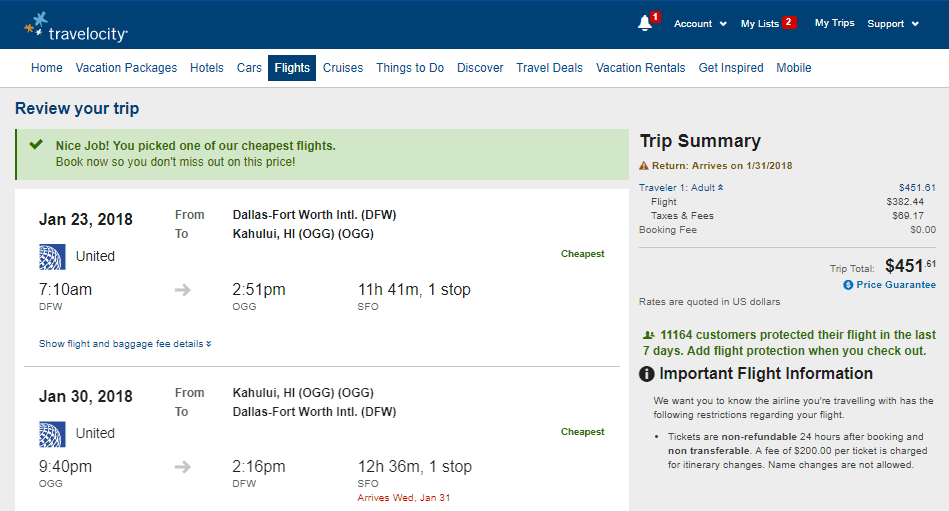Collapse the Traveler 1: Adult breakdown
The image size is (949, 511).
click(681, 188)
